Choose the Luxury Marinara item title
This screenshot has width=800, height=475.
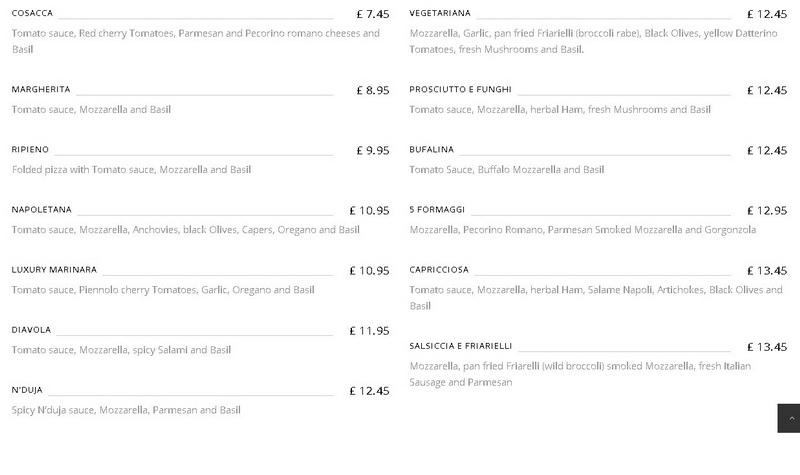click(x=54, y=270)
